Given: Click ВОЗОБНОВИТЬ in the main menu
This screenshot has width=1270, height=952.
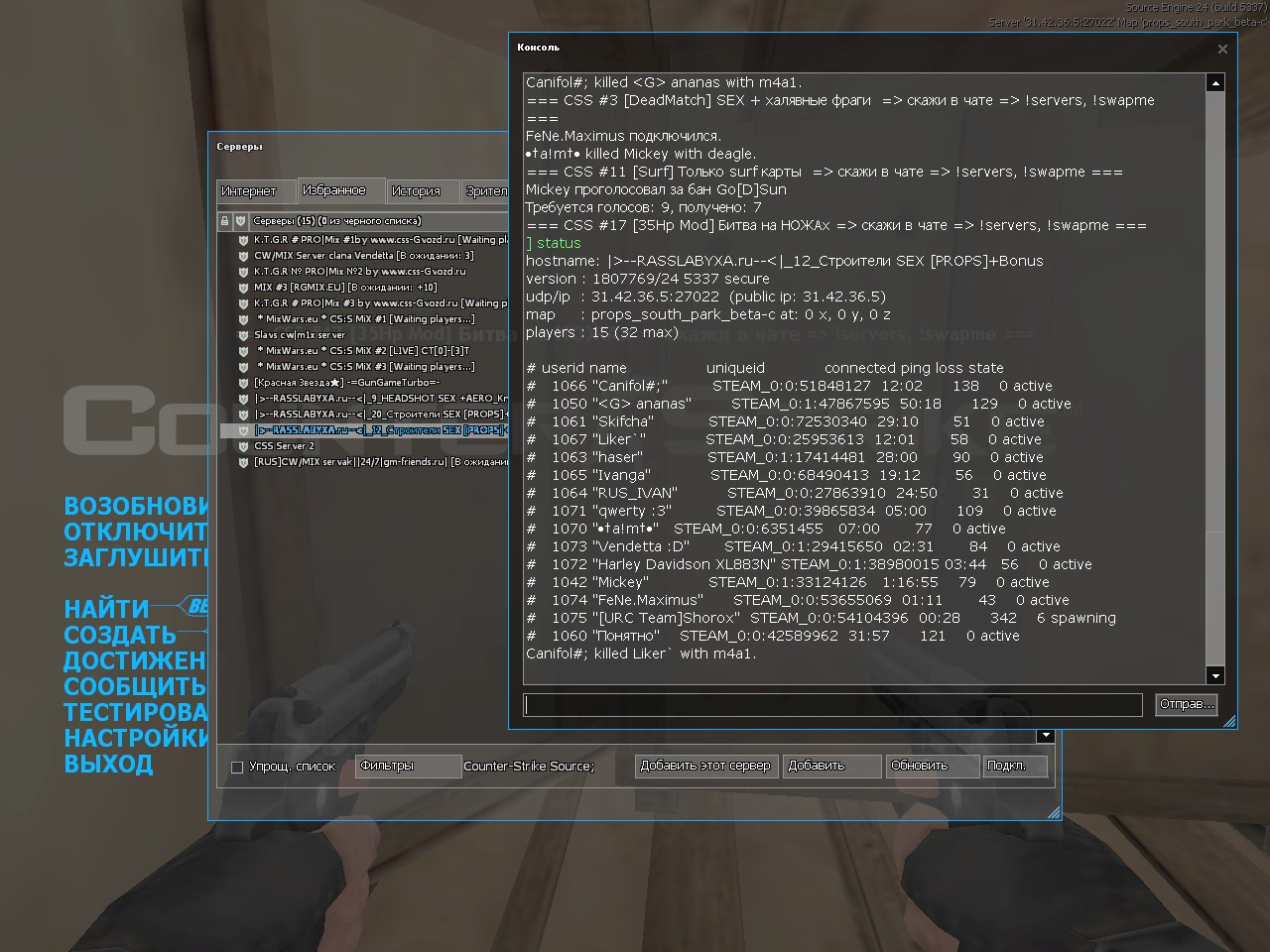Looking at the screenshot, I should [x=136, y=507].
